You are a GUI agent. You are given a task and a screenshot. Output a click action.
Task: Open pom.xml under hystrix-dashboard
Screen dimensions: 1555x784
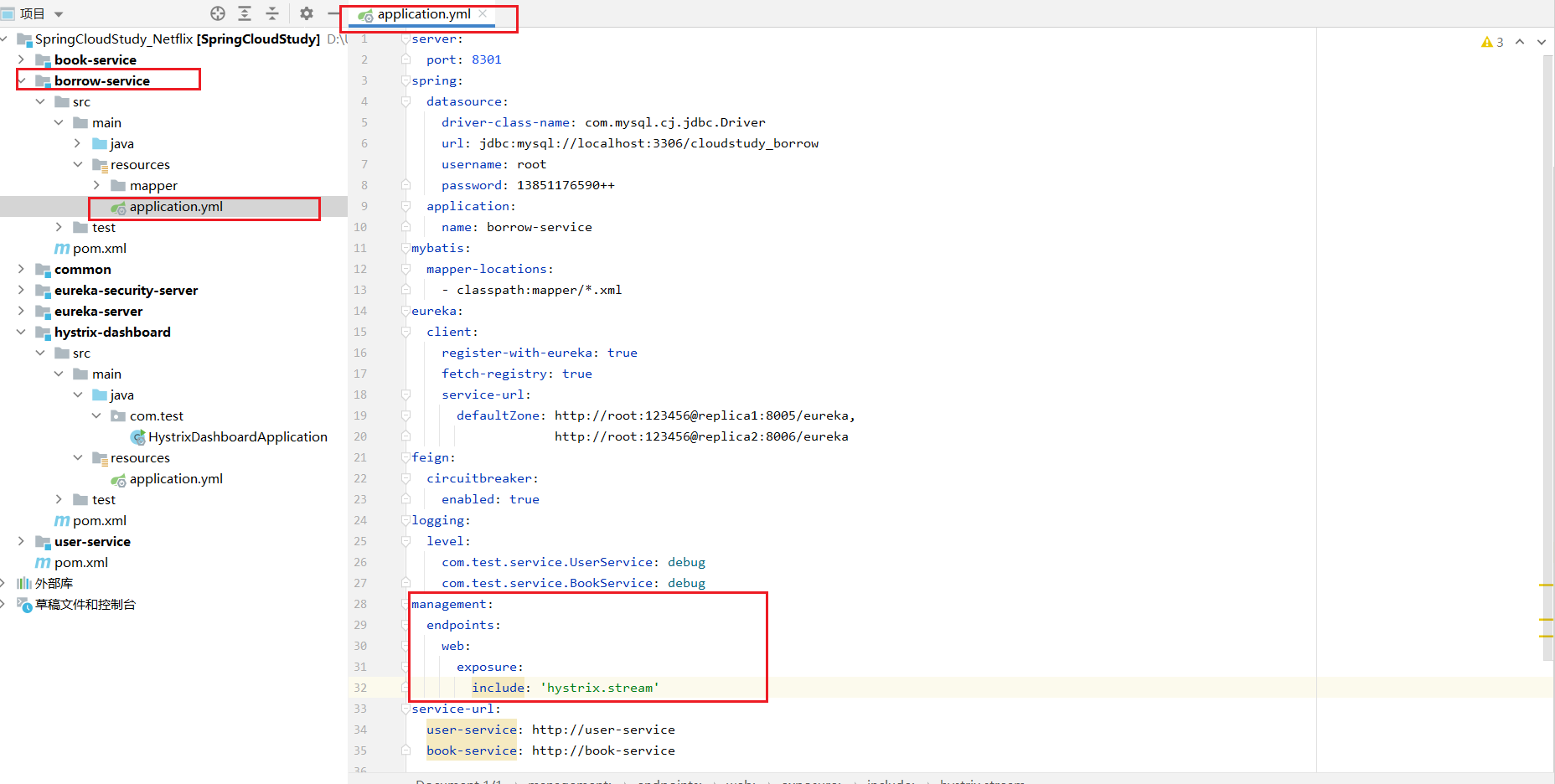click(99, 520)
